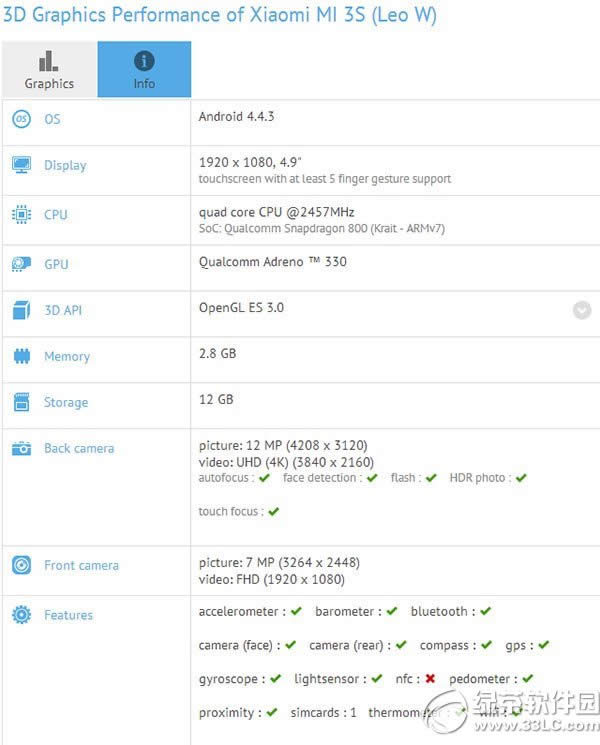600x745 pixels.
Task: Click the autofocus green checkmark
Action: click(x=264, y=479)
